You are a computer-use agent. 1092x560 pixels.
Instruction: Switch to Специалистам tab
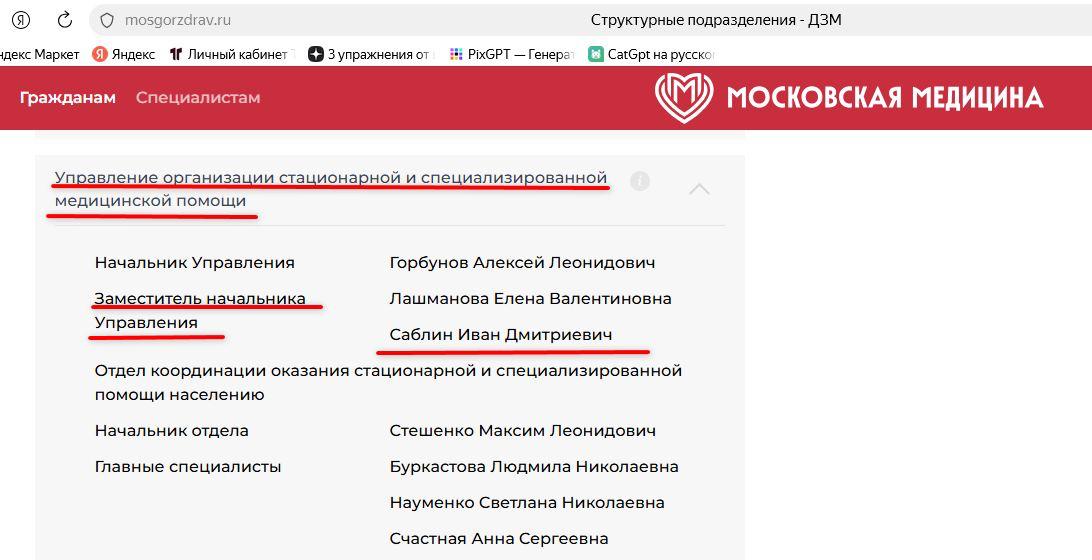198,98
